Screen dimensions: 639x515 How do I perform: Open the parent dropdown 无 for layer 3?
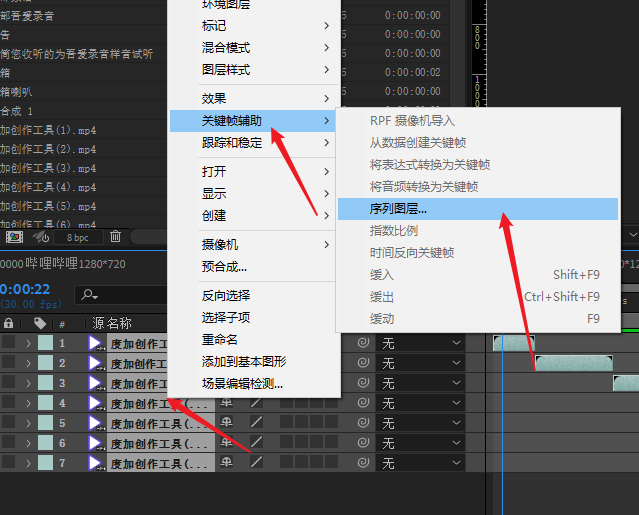[421, 383]
